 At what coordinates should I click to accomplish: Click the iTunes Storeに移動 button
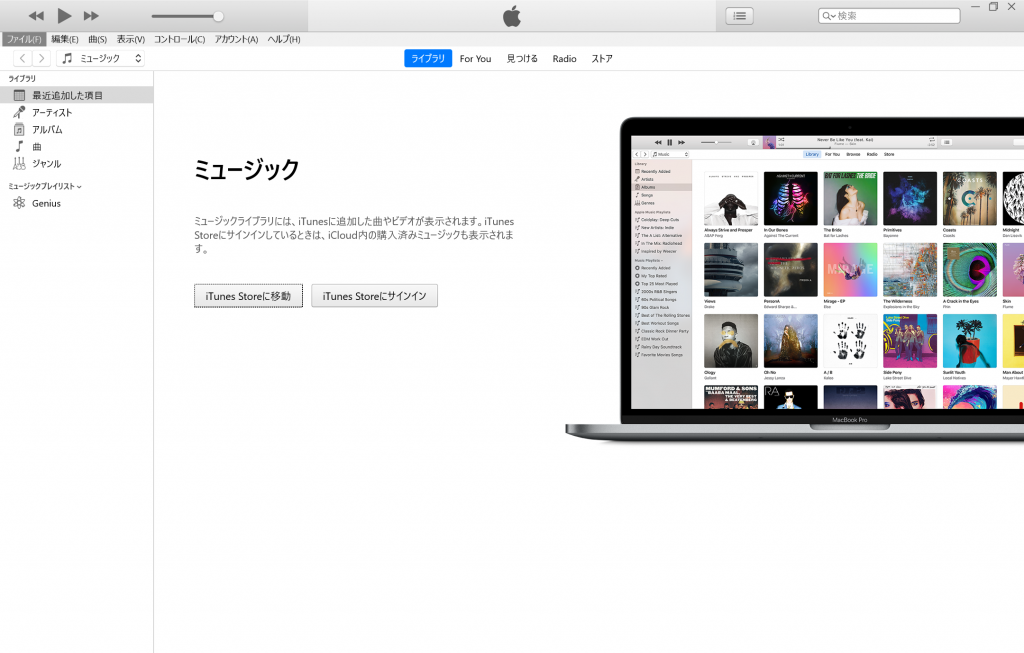tap(248, 296)
